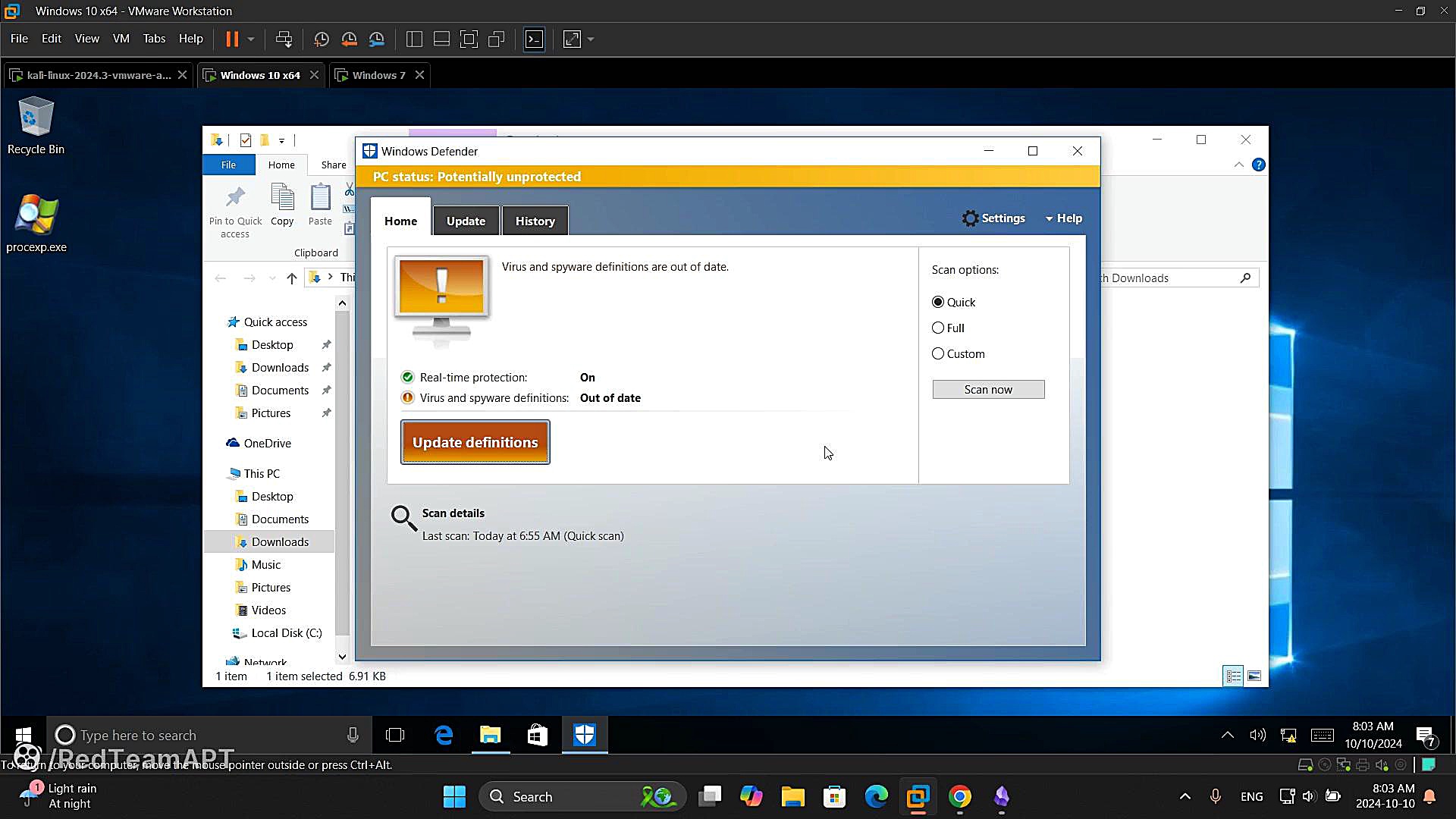The width and height of the screenshot is (1456, 819).
Task: Expand the Help dropdown in Defender
Action: pos(1063,218)
